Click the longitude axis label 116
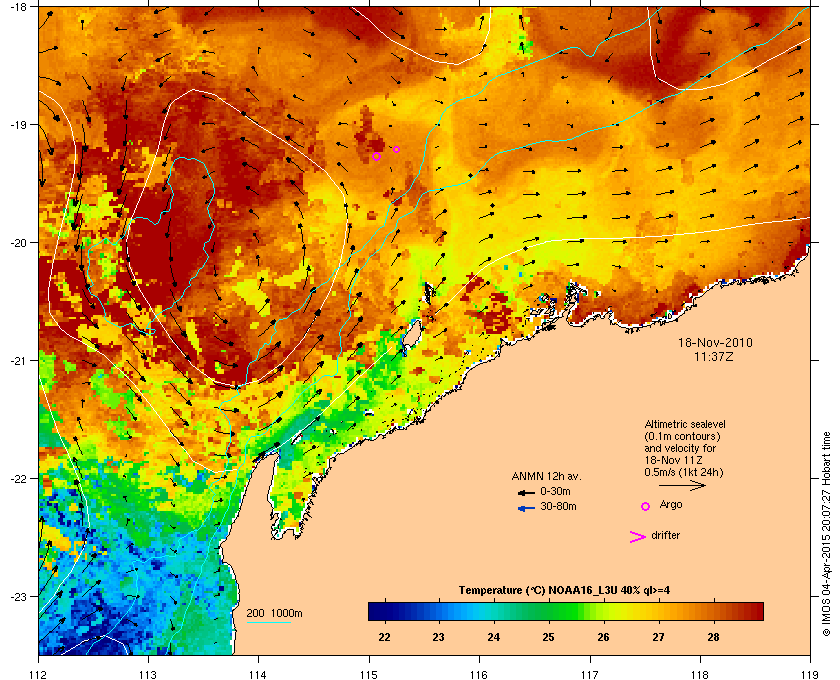840x680 pixels. (479, 675)
